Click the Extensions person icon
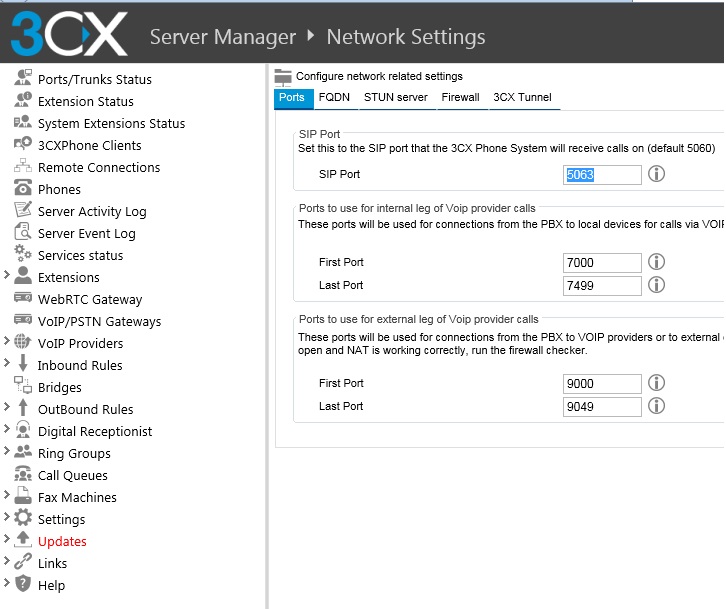Image resolution: width=726 pixels, height=609 pixels. [x=23, y=275]
